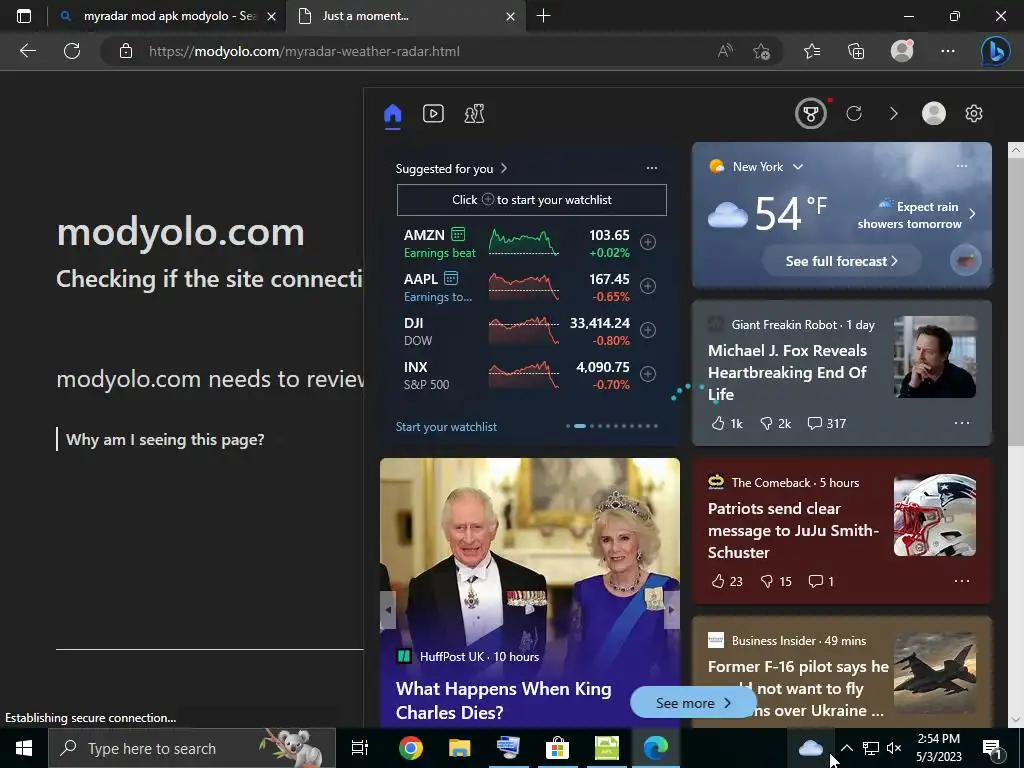This screenshot has width=1024, height=768.
Task: Add AAPL to the watchlist
Action: (x=648, y=286)
